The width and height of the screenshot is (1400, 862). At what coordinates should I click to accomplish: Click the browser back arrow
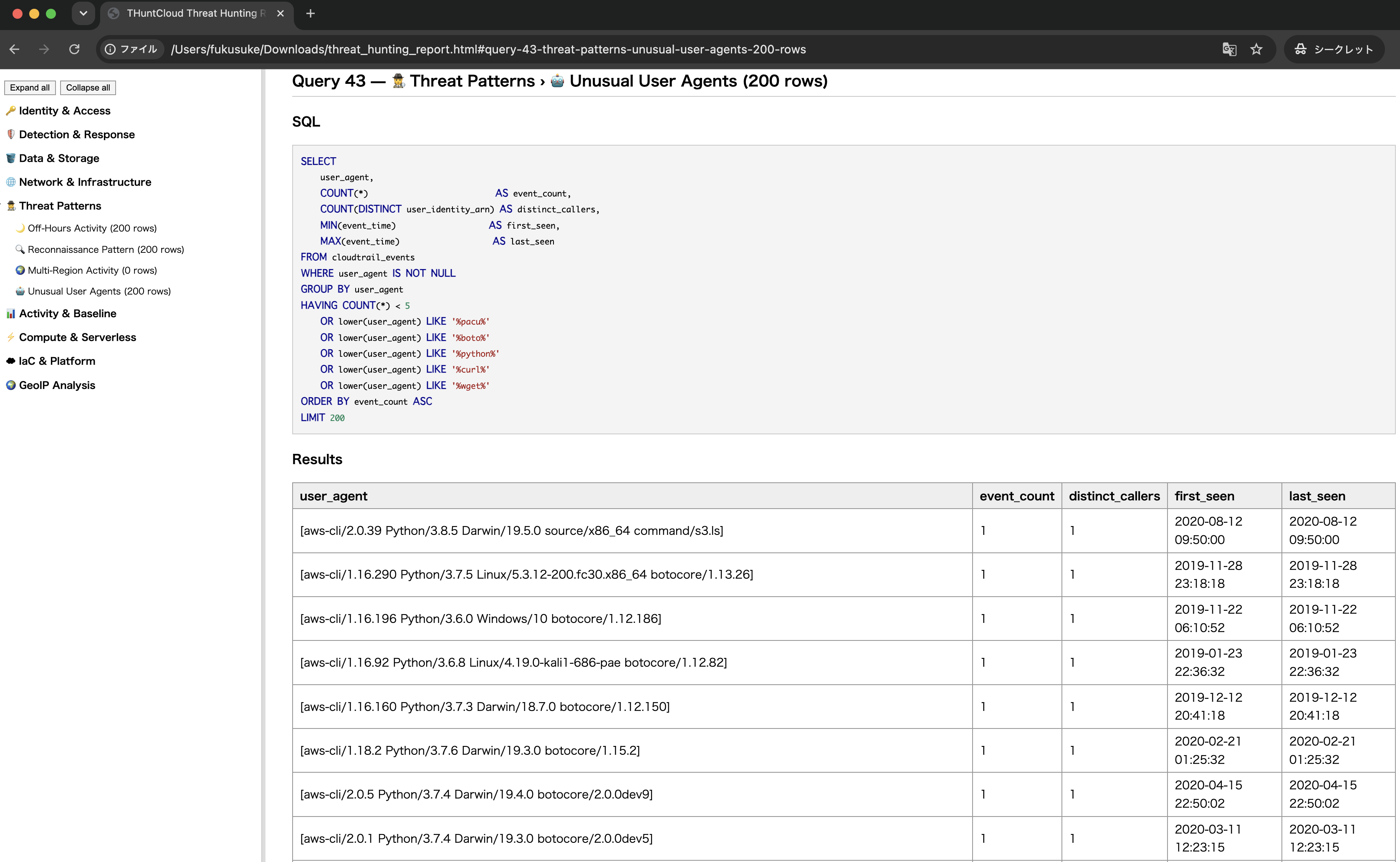(15, 49)
